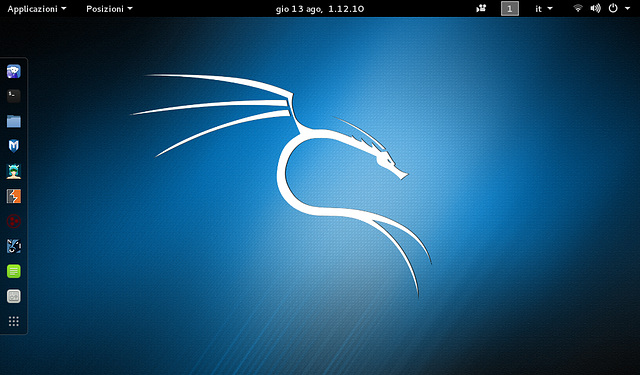Open the 'it' keyboard layout dropdown
This screenshot has height=375, width=640.
(544, 9)
